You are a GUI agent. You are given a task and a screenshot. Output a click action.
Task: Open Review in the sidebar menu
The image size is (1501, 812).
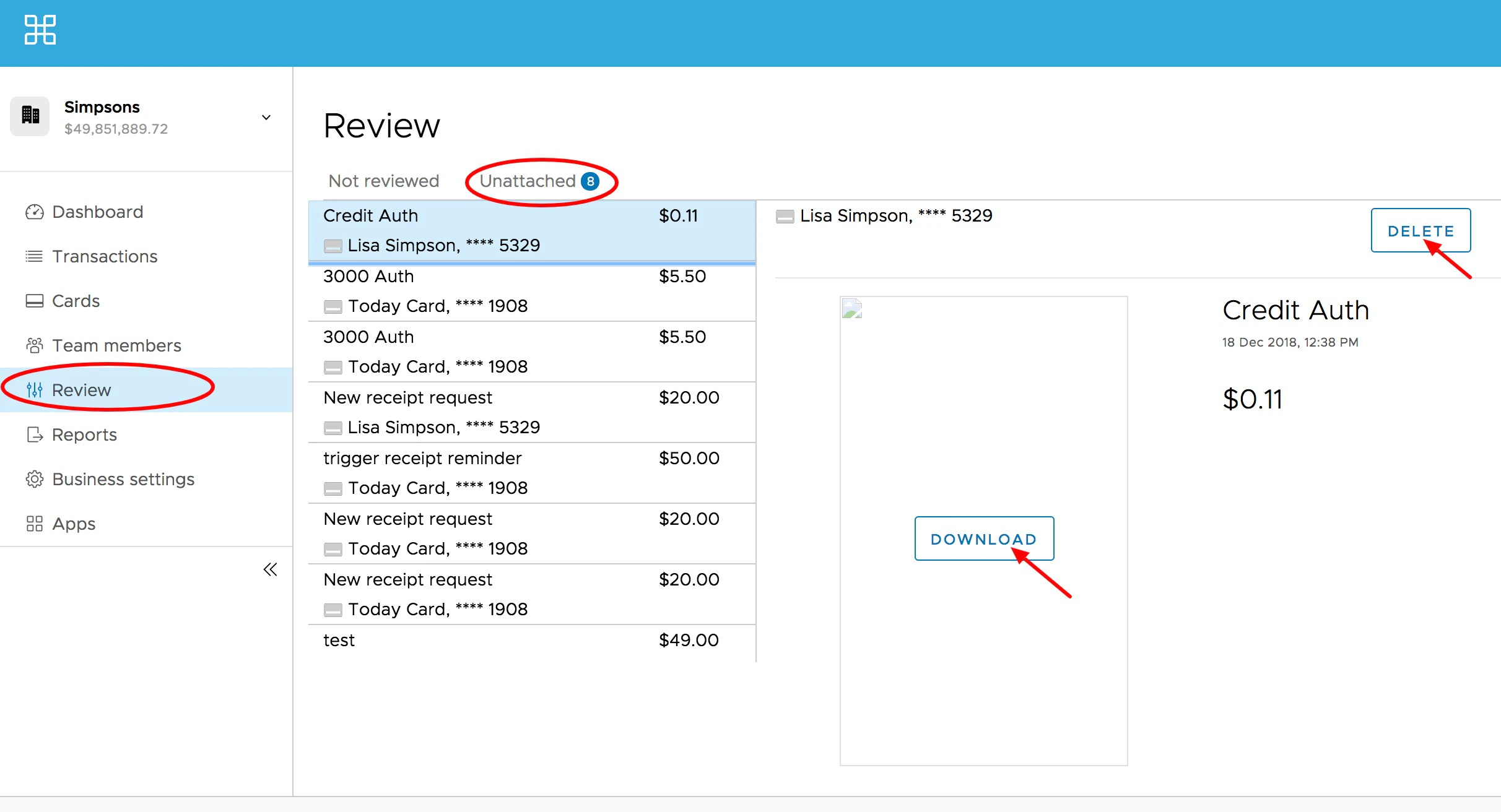tap(81, 391)
